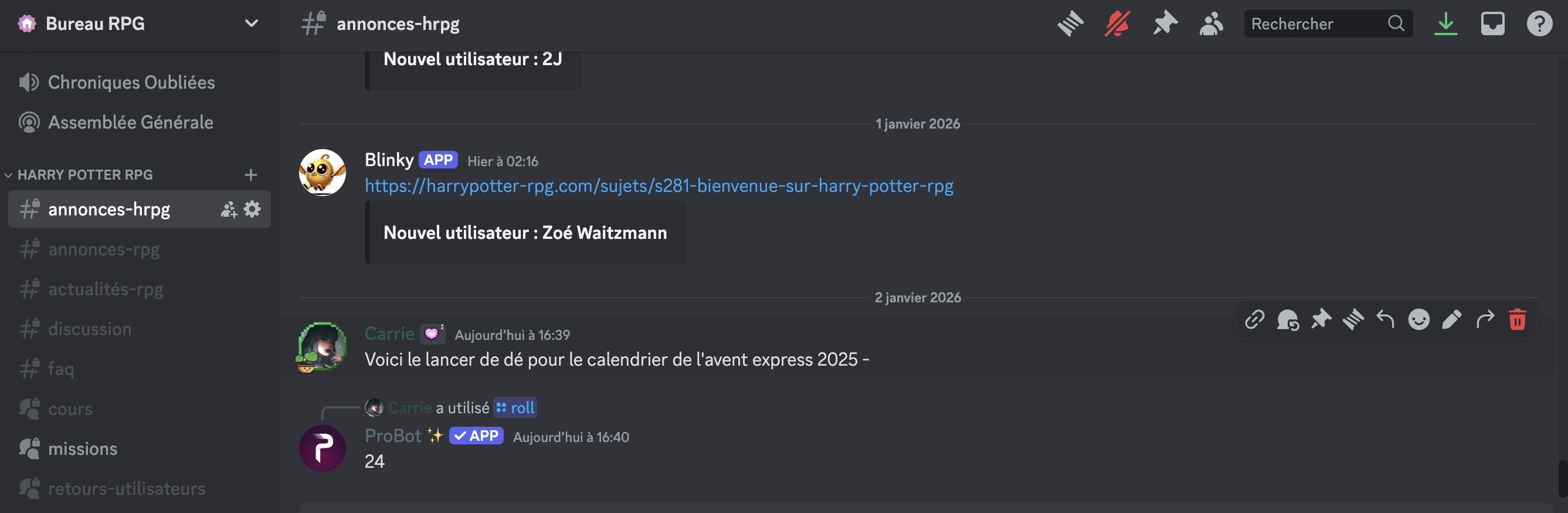Click the Rechercher search field
The image size is (1568, 513).
[1315, 23]
